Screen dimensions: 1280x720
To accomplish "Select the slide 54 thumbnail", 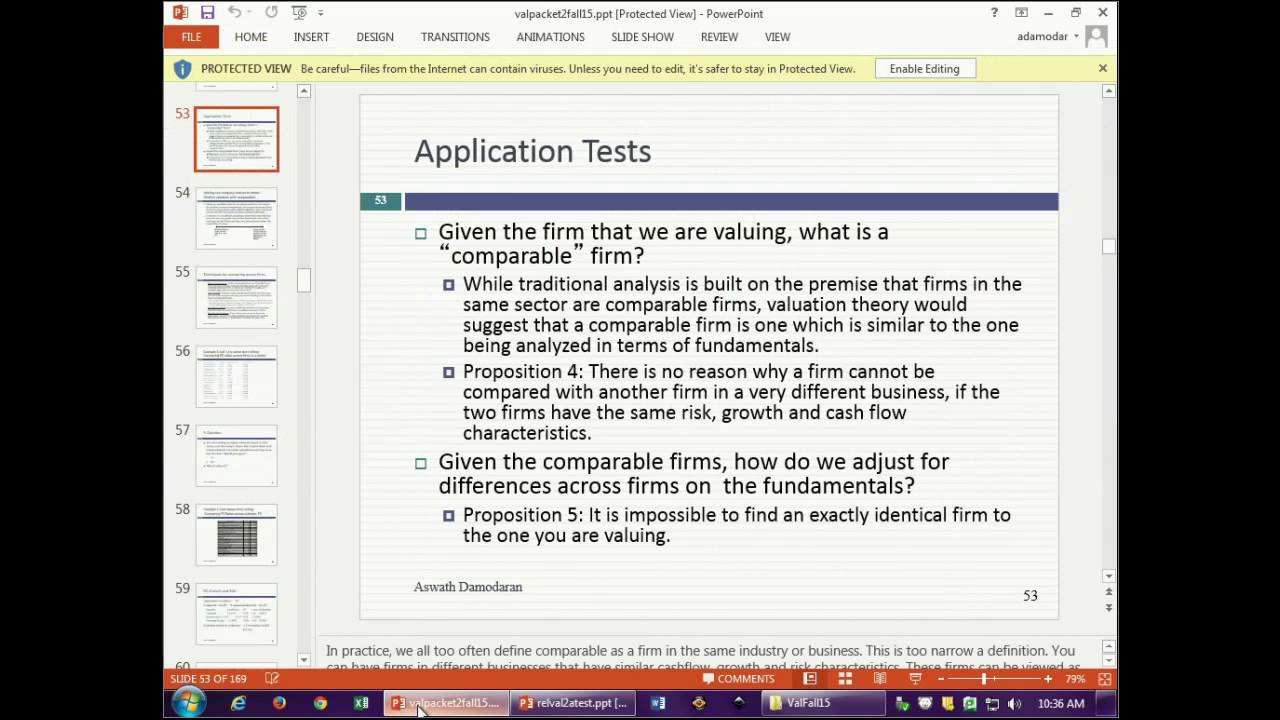I will coord(237,218).
